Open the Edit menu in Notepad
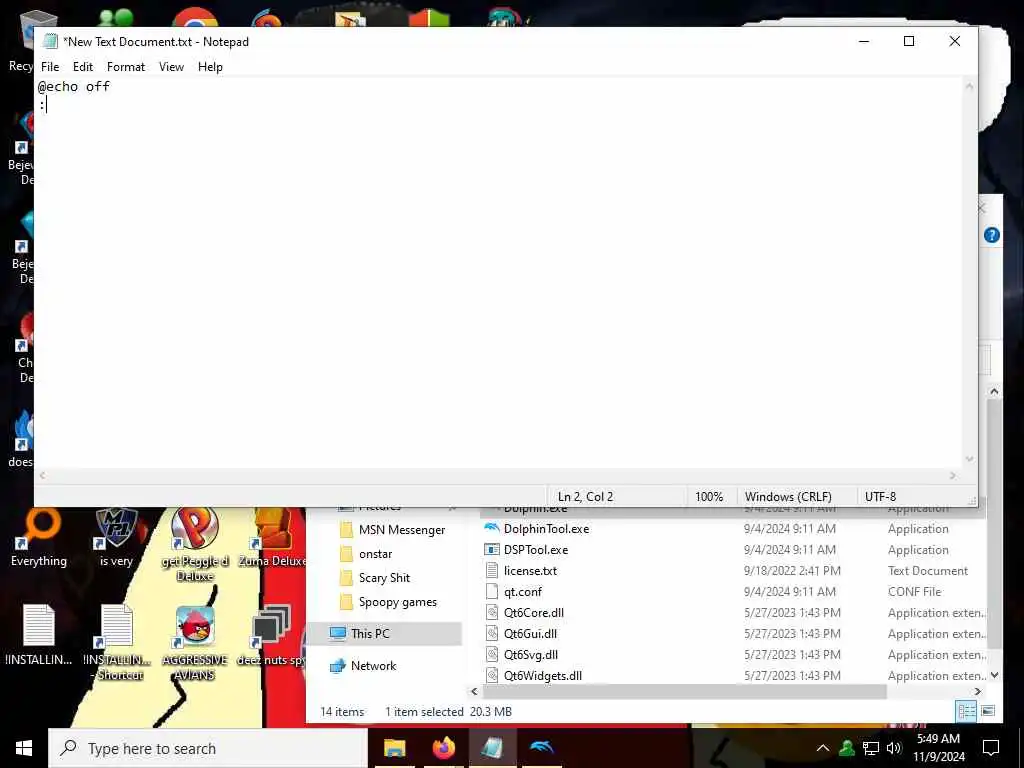Viewport: 1024px width, 768px height. click(82, 67)
